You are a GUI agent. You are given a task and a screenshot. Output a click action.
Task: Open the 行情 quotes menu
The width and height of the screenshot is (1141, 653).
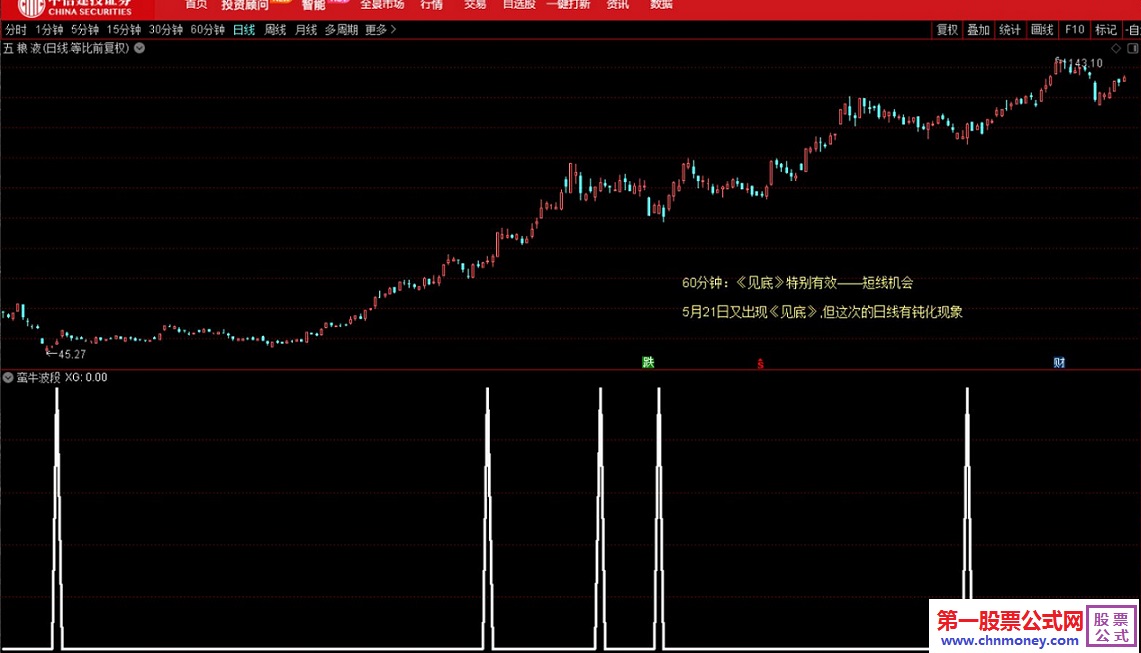click(432, 4)
